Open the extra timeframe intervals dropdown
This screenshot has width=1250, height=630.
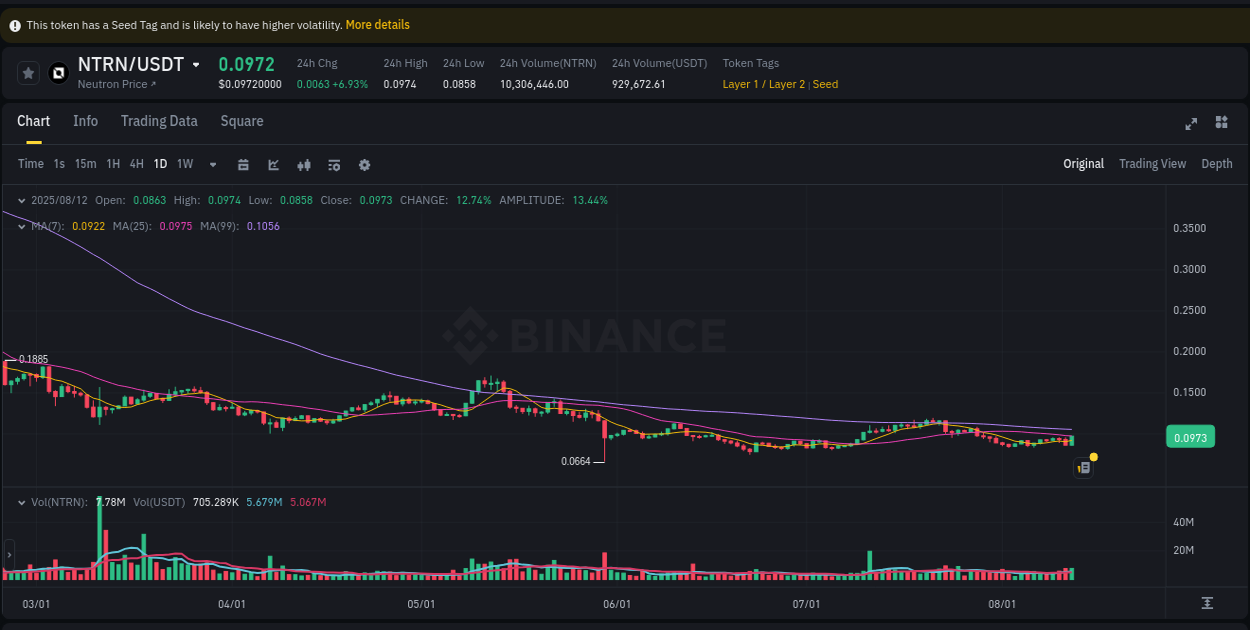212,164
